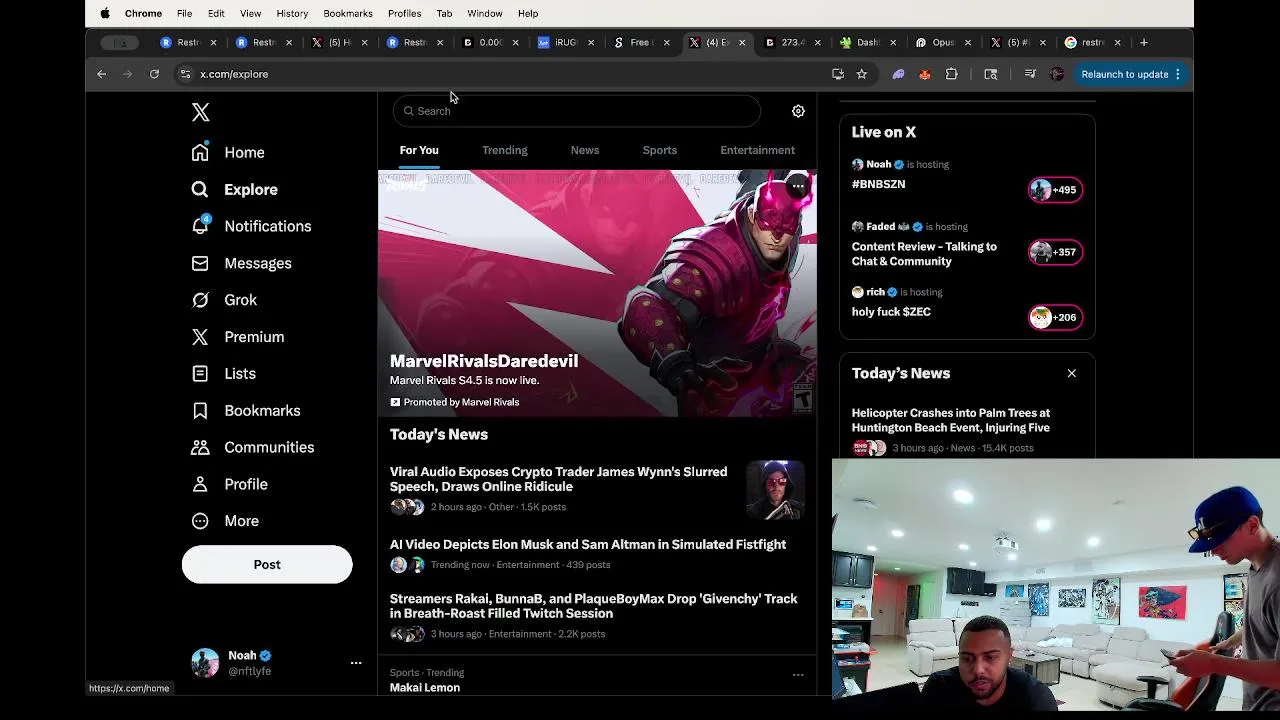Image resolution: width=1280 pixels, height=720 pixels.
Task: Bookmark this page with the star icon
Action: click(861, 74)
